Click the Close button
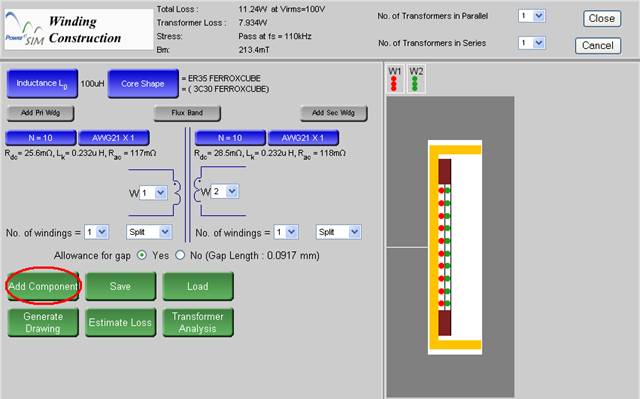This screenshot has width=640, height=399. point(602,19)
